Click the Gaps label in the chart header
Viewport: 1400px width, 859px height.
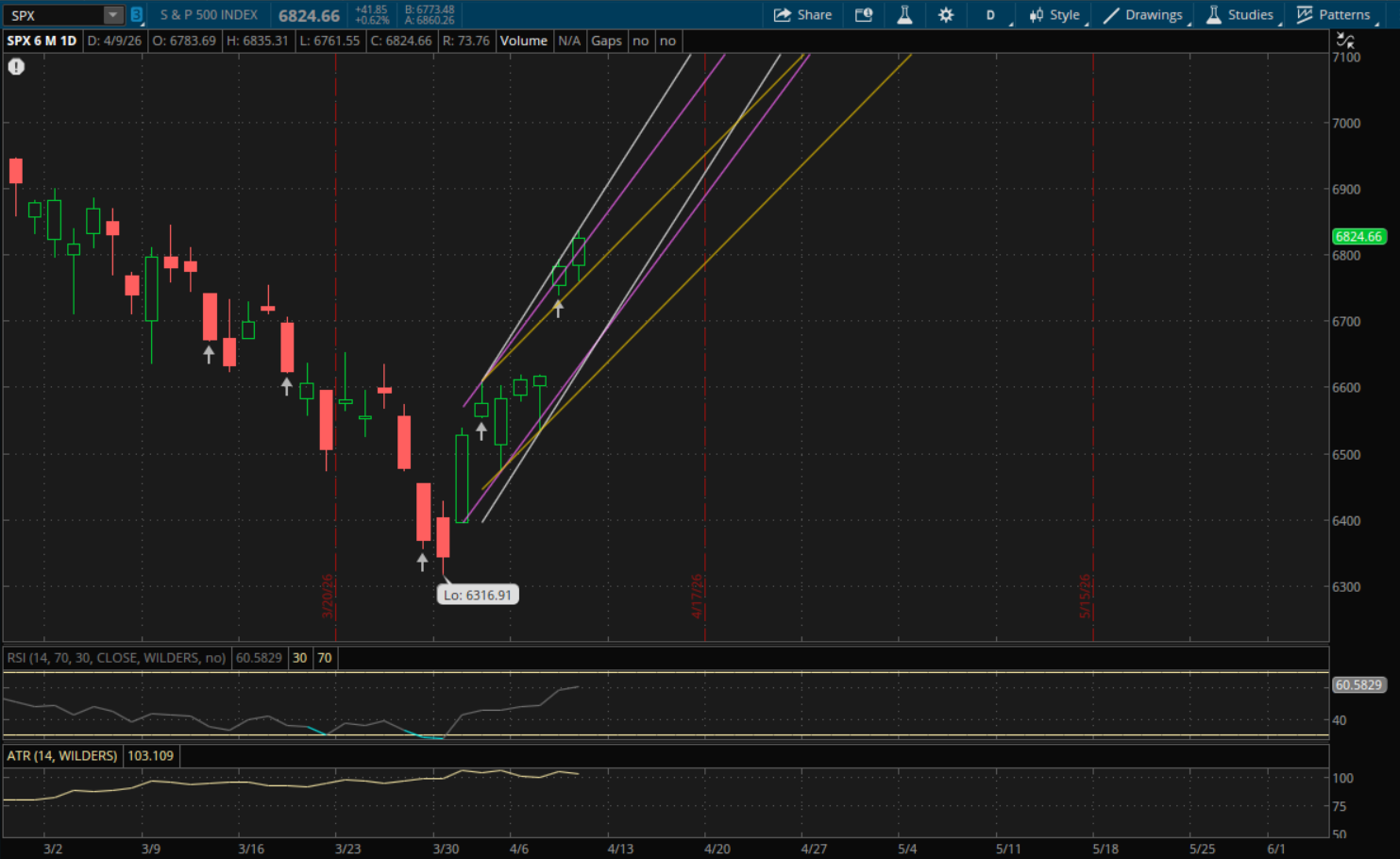click(606, 41)
